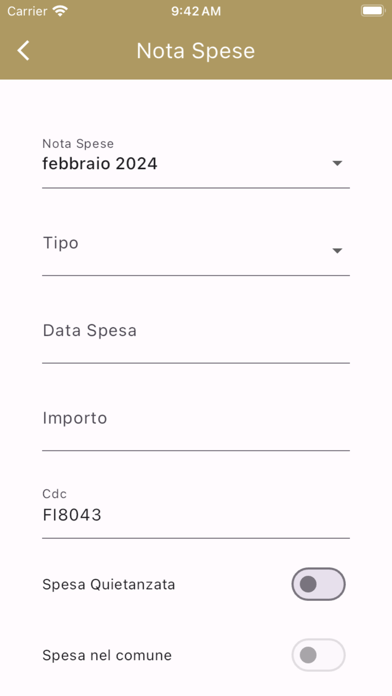Toggle the Spesa nel comune switch
Screen dimensions: 392x696
(x=318, y=655)
